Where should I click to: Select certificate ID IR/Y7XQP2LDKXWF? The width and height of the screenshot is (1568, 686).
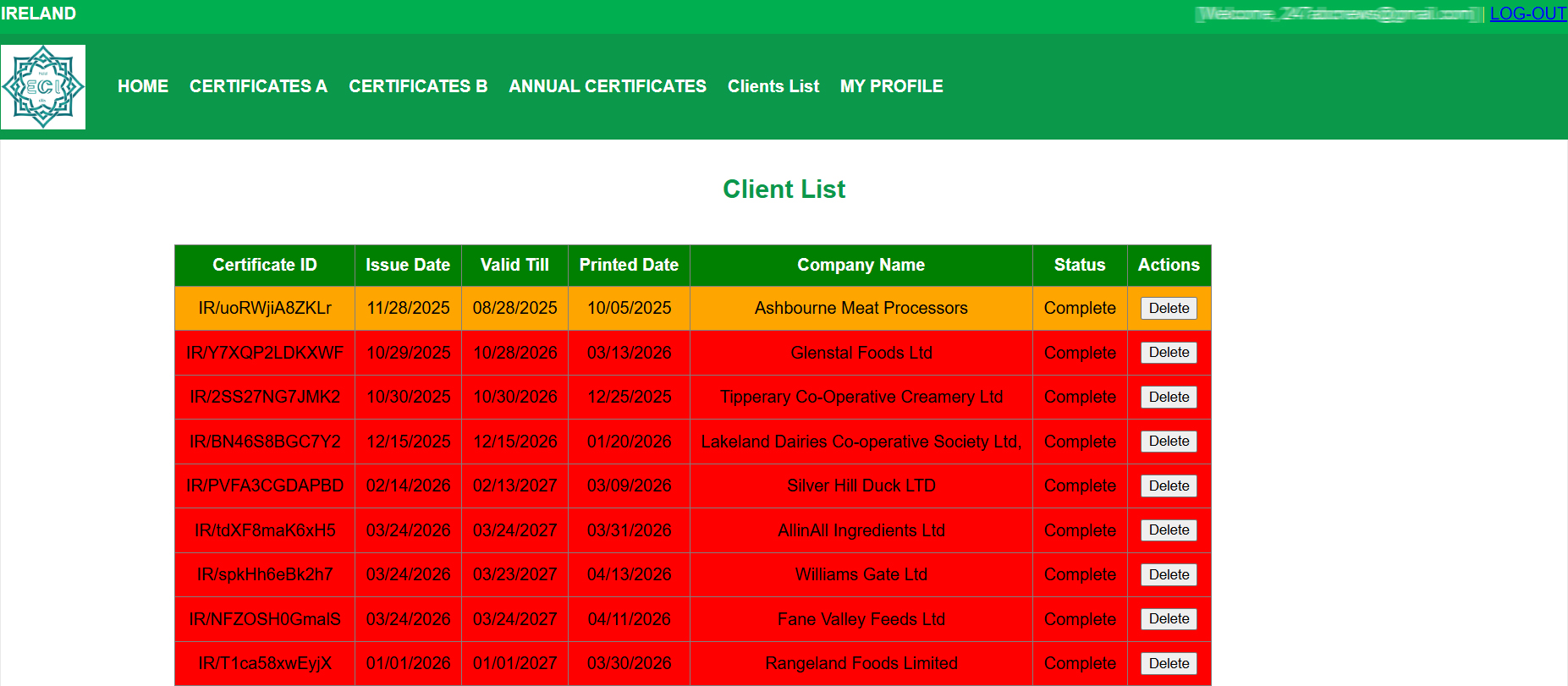pyautogui.click(x=265, y=353)
